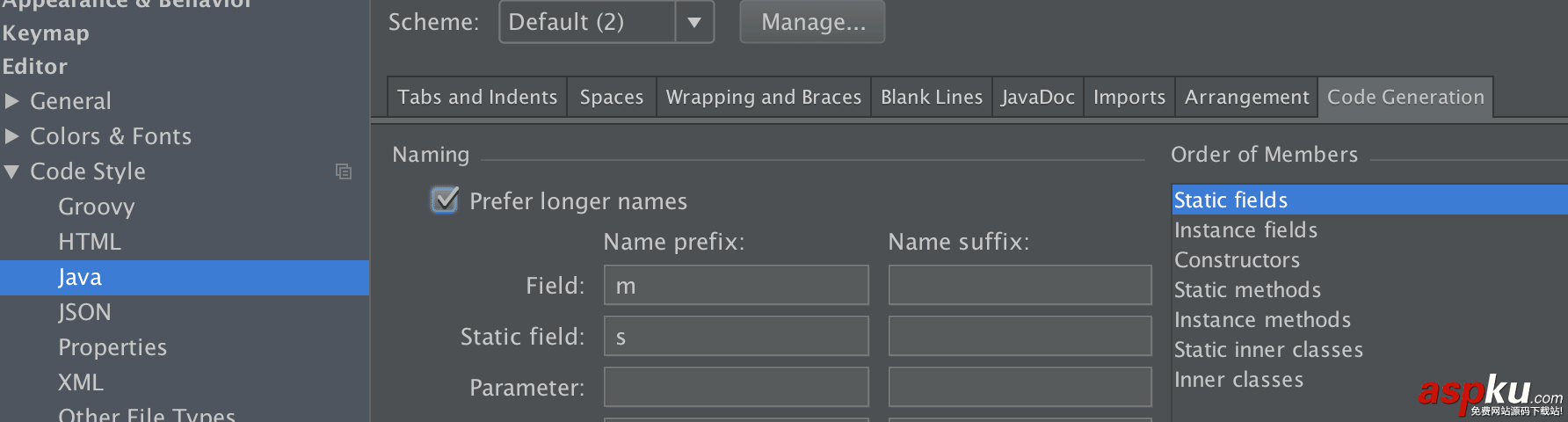The image size is (1568, 422).
Task: Expand the Colors & Fonts node
Action: (12, 136)
